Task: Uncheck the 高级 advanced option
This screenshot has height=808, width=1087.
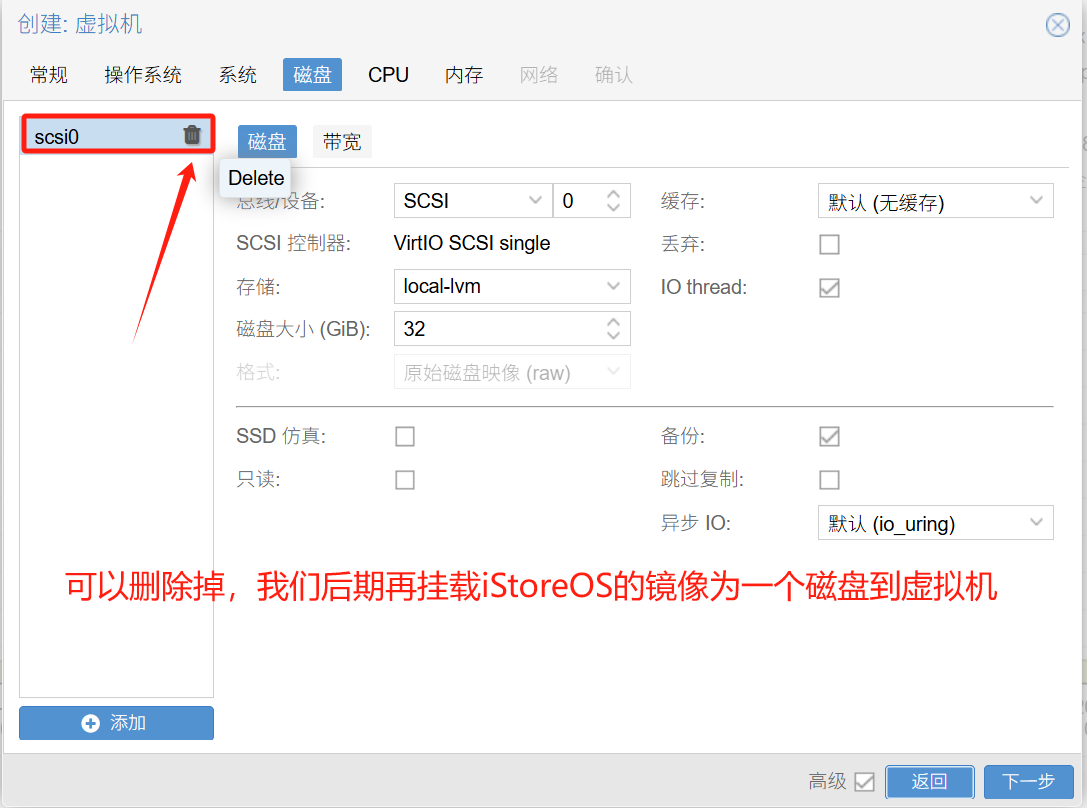Action: [866, 782]
